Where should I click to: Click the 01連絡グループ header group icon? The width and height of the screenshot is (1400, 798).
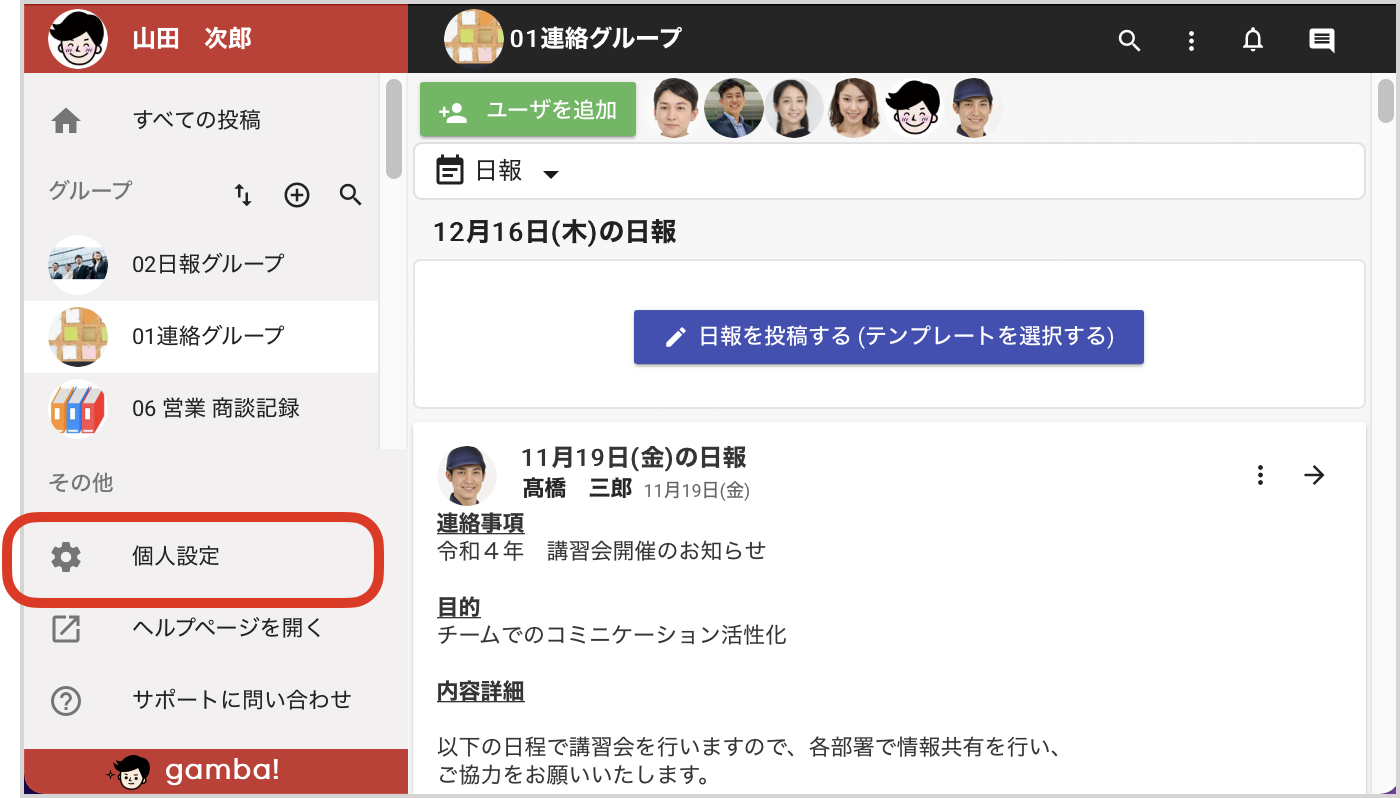click(473, 39)
